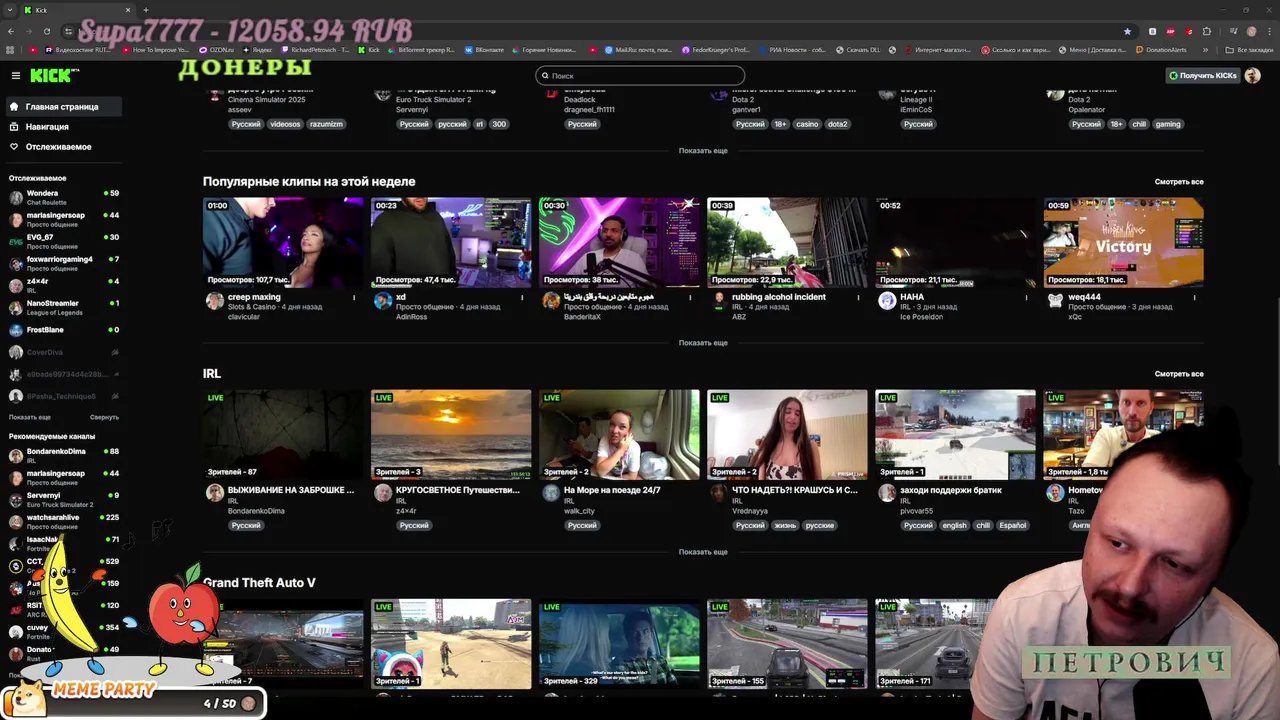Open a new browser tab
Viewport: 1280px width, 720px height.
pyautogui.click(x=146, y=10)
